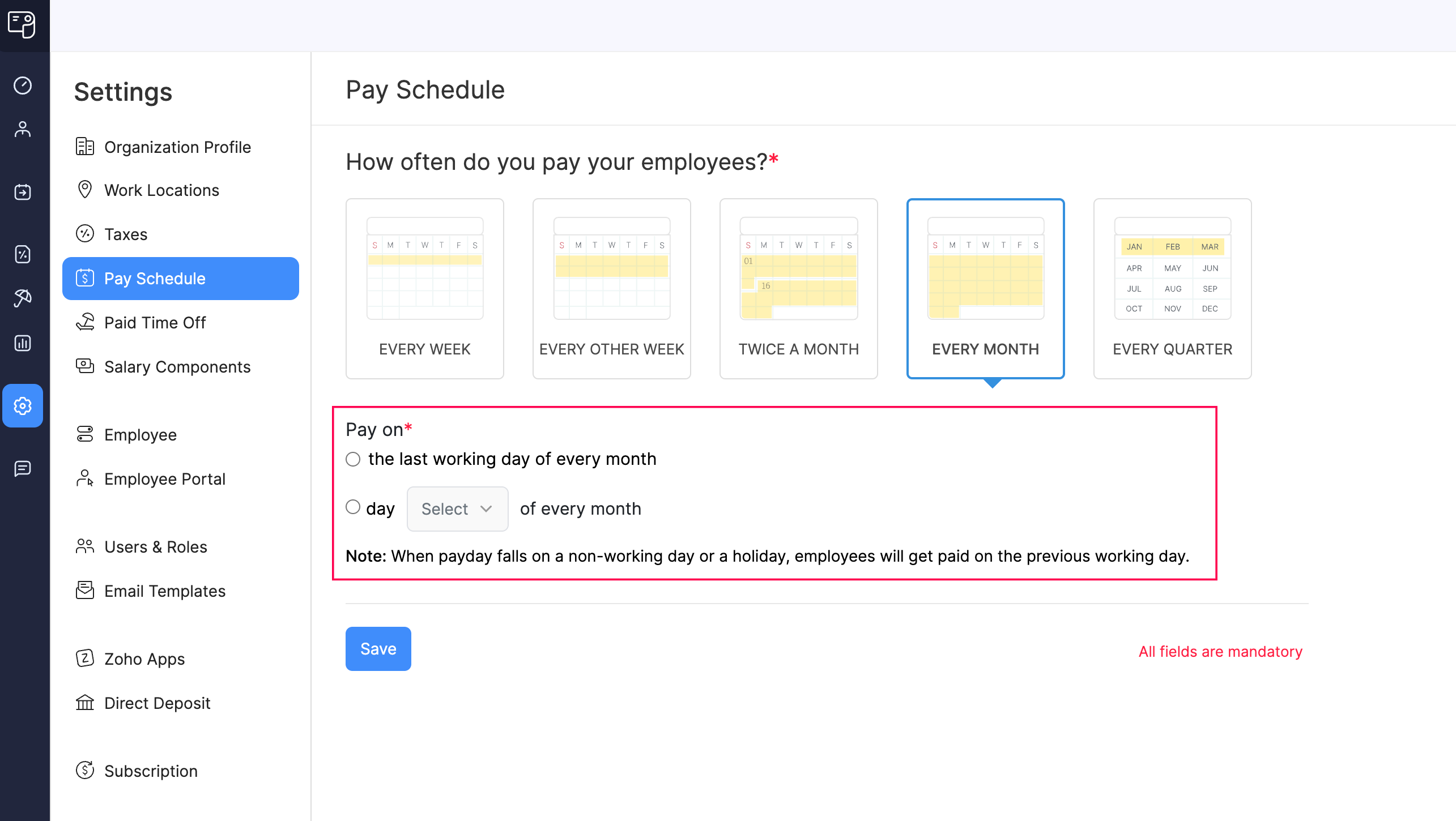
Task: Click the settings gear icon in left rail
Action: click(23, 406)
